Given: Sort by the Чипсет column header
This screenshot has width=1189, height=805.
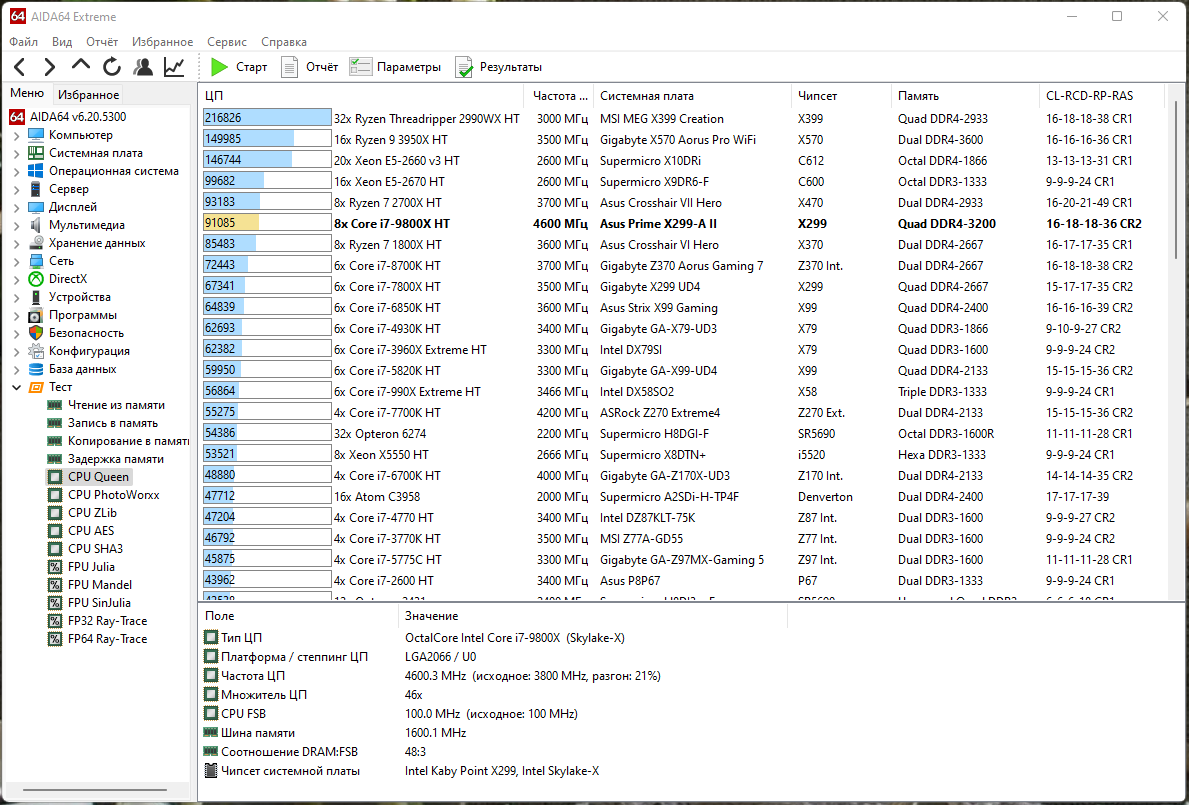Looking at the screenshot, I should (841, 96).
